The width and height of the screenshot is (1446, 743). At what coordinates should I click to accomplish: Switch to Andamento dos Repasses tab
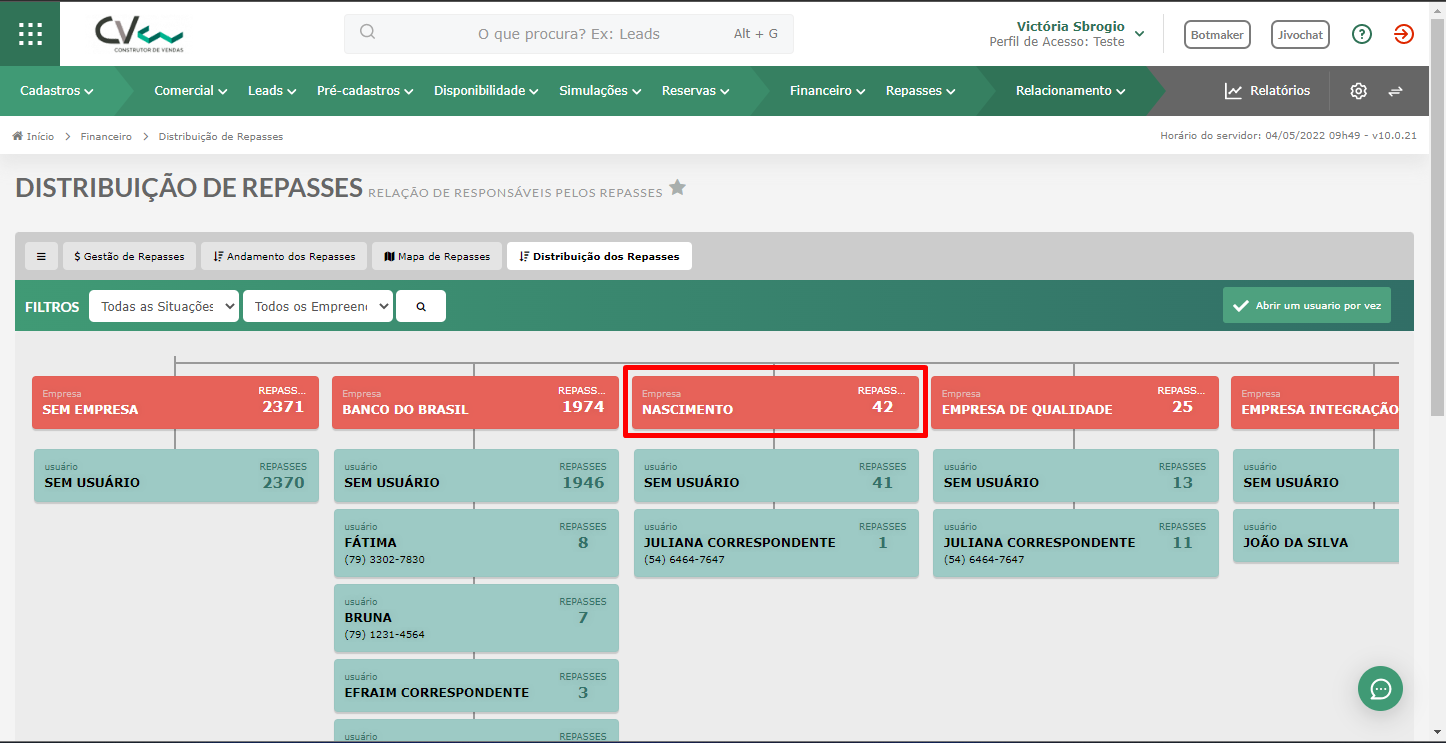click(284, 256)
